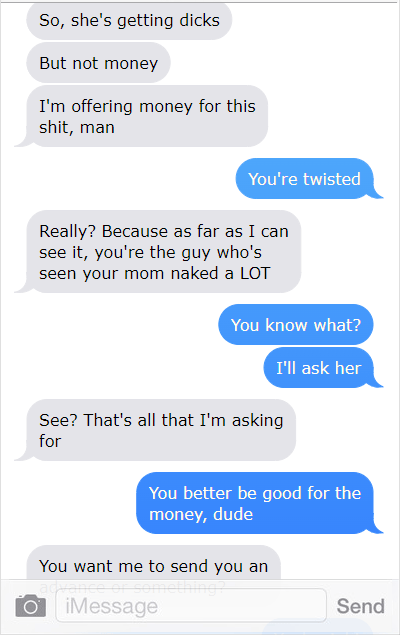Select the "But not money" message bubble
This screenshot has width=400, height=635.
point(98,63)
